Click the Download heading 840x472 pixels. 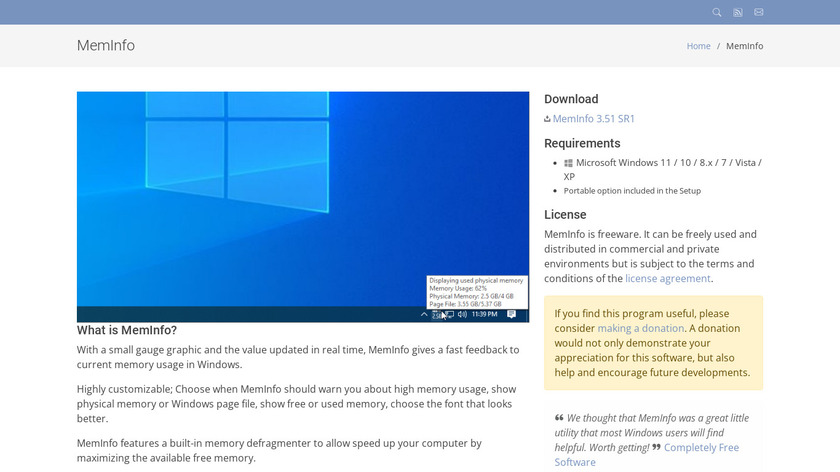(x=571, y=99)
